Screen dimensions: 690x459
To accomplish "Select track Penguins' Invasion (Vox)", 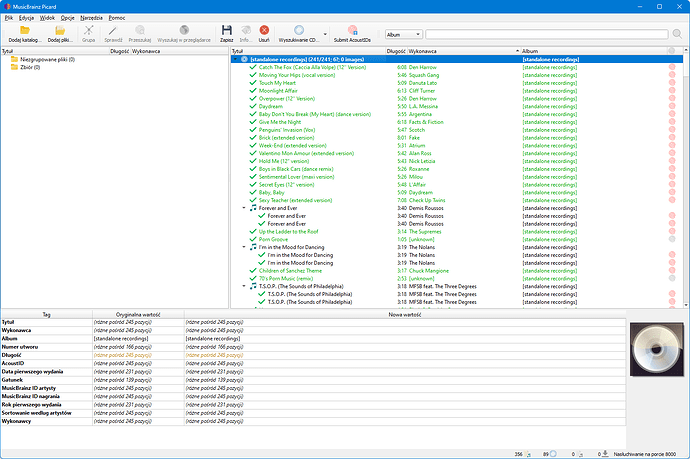I will pos(287,130).
